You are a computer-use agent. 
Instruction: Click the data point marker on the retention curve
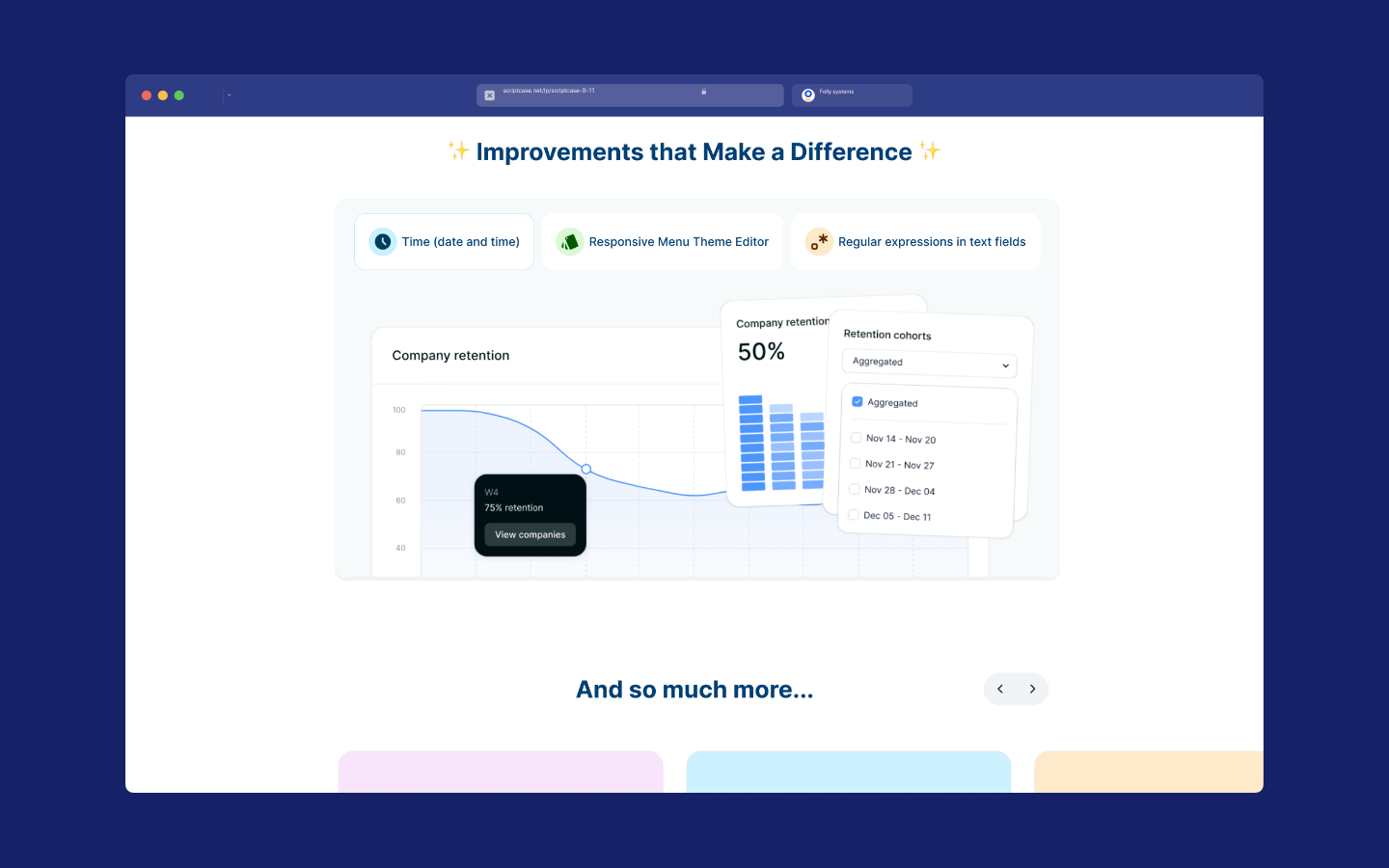pos(586,470)
